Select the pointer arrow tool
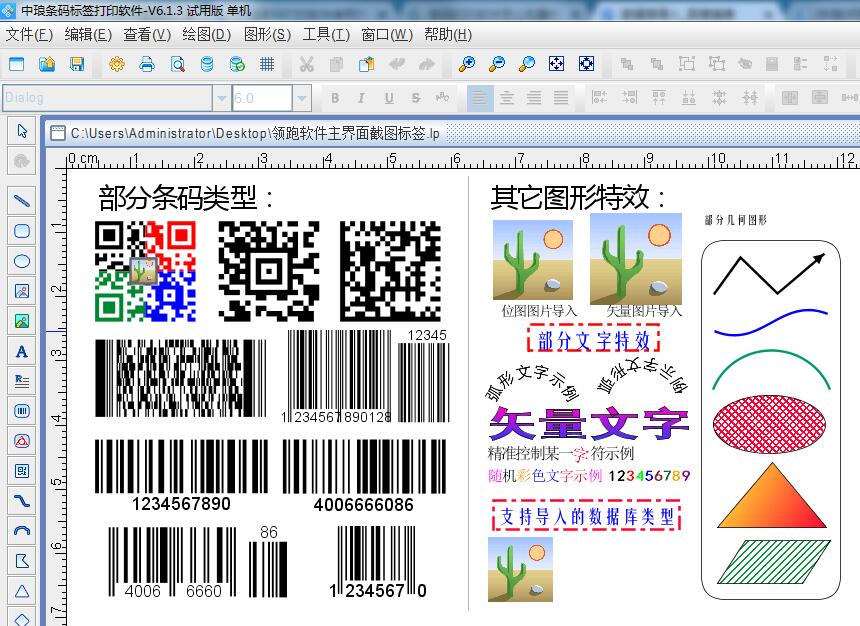This screenshot has height=626, width=860. [22, 131]
